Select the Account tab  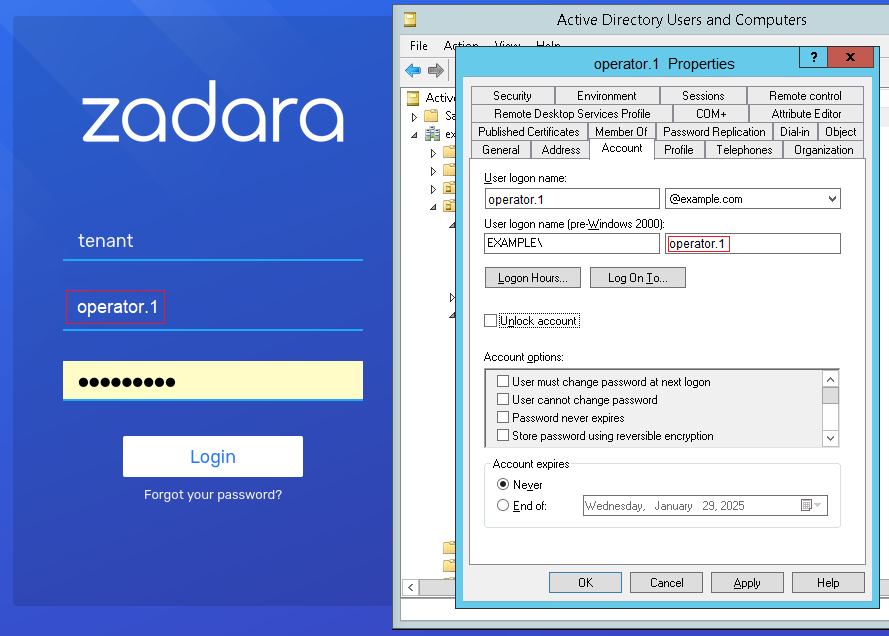tap(622, 149)
